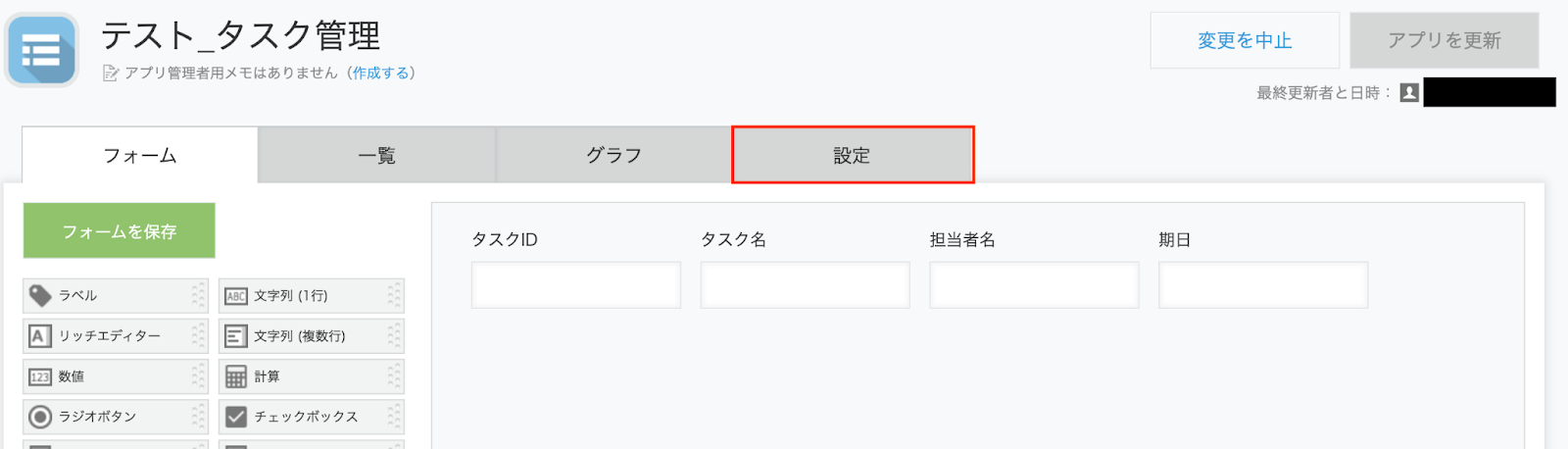1568x449 pixels.
Task: Click the 期日 input field
Action: 1263,285
